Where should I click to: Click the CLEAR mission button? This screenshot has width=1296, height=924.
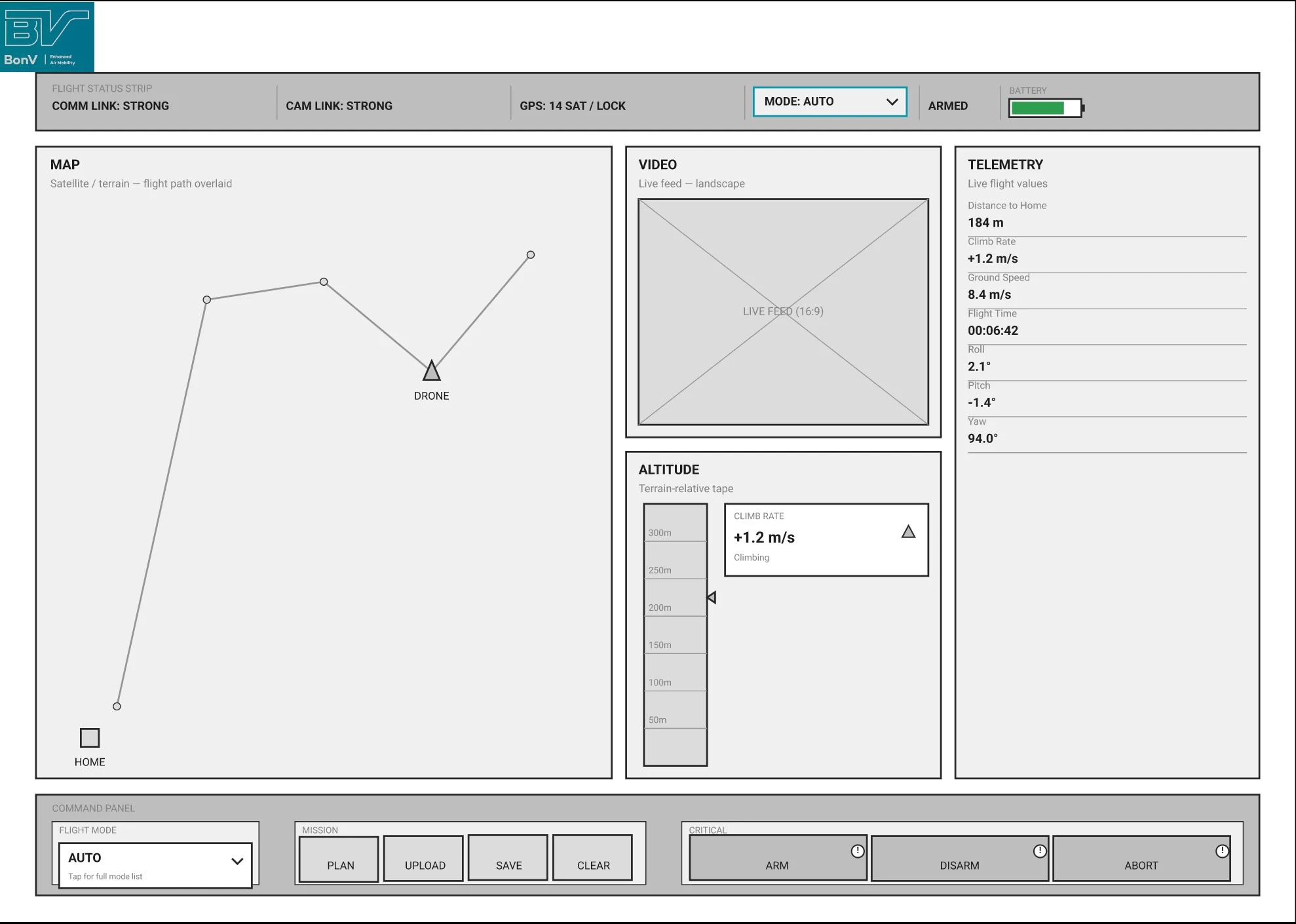coord(592,857)
